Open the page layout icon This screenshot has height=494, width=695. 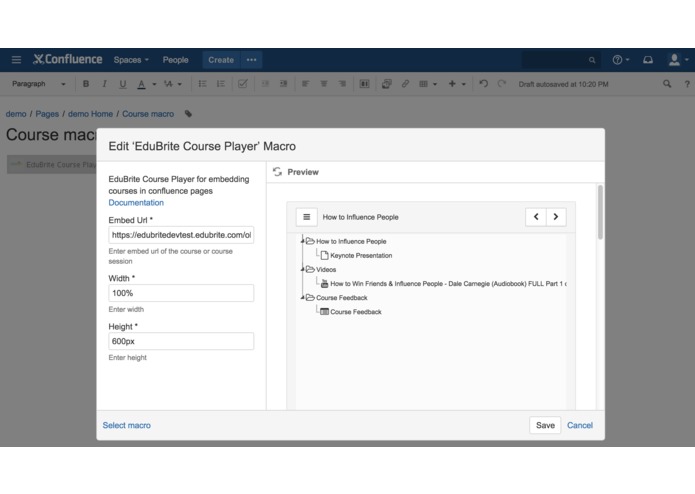click(364, 84)
